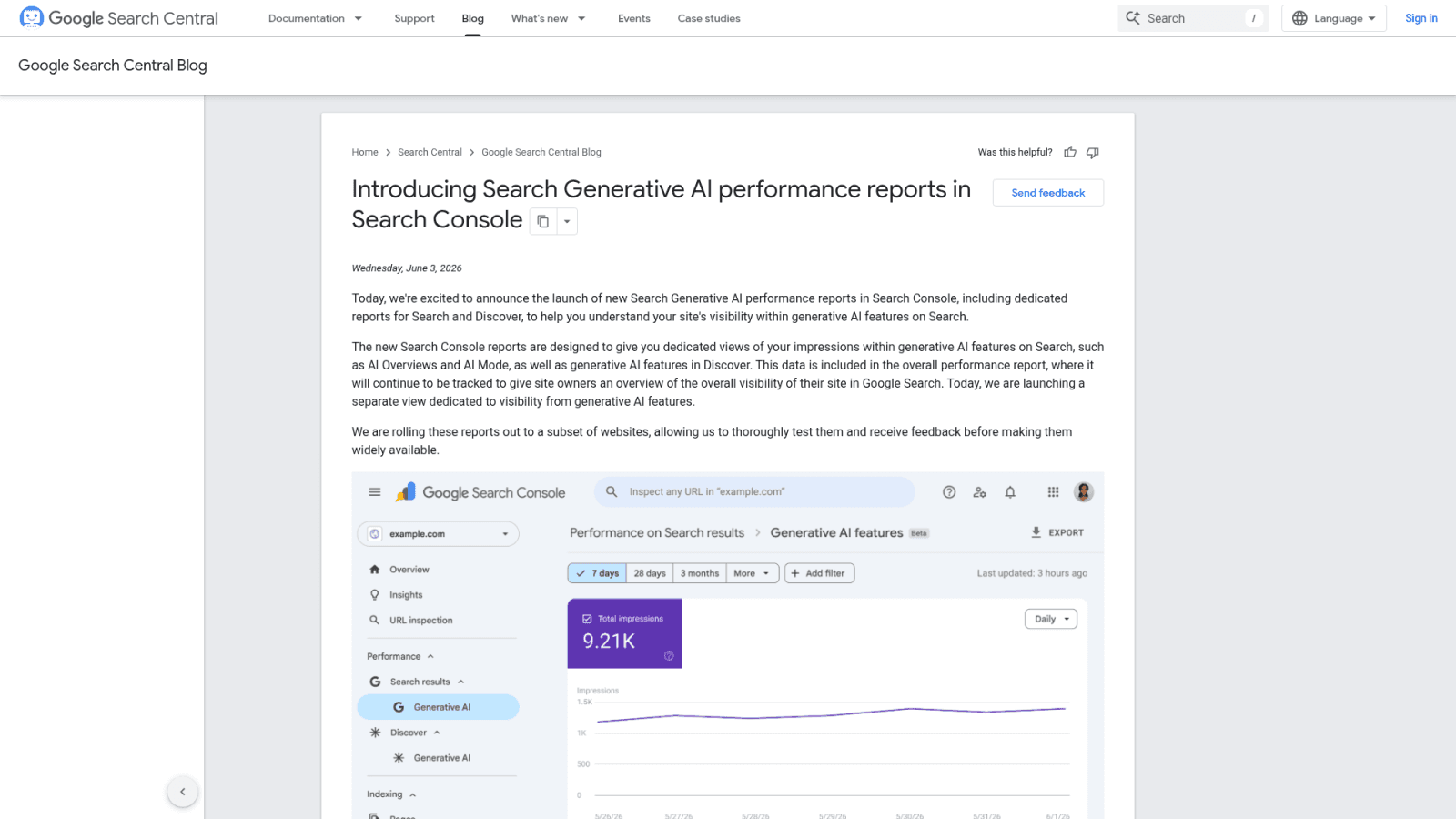Click the URL inspection magnifier icon
Viewport: 1456px width, 819px height.
[374, 621]
